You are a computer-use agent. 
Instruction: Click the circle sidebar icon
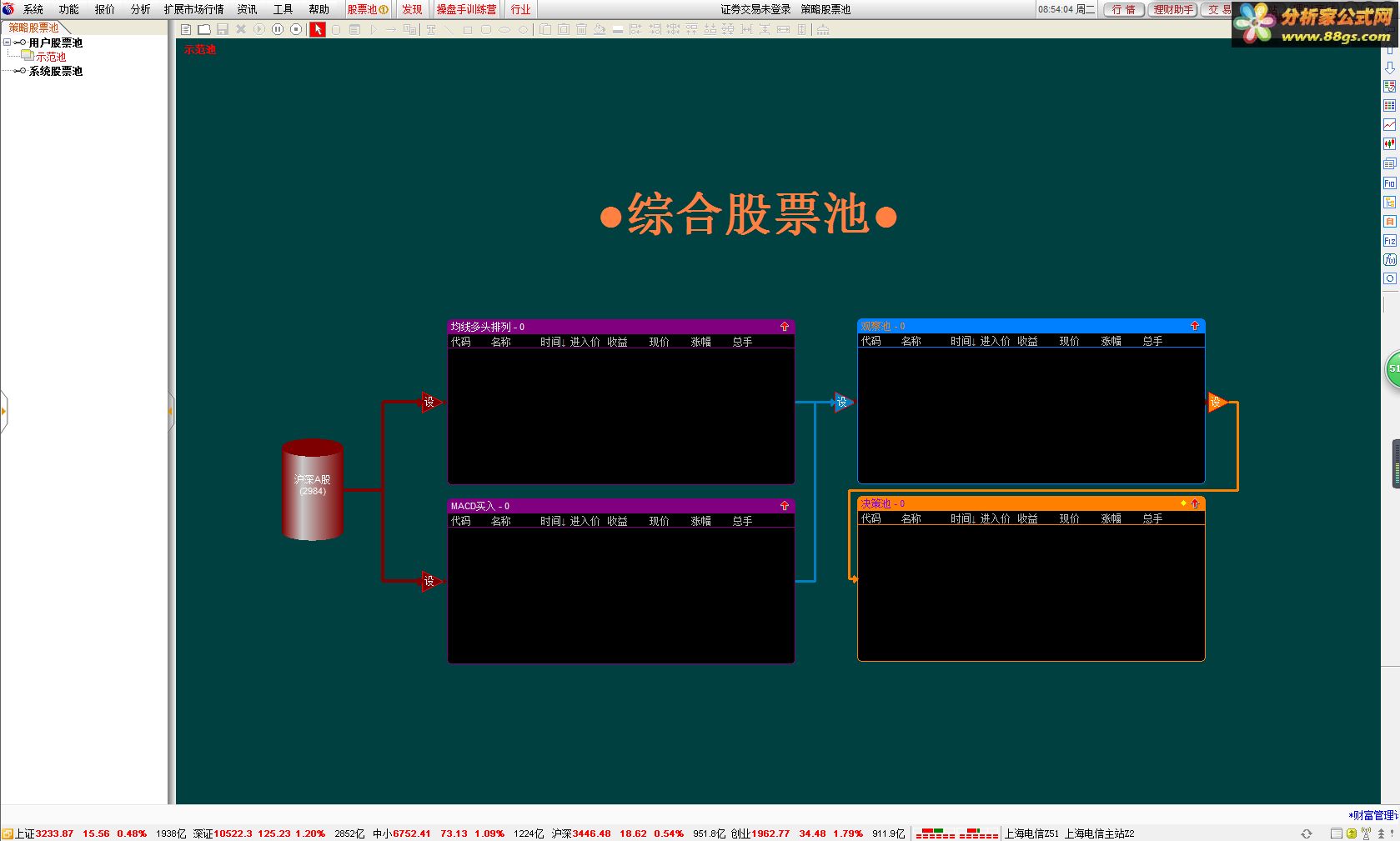(x=1389, y=279)
